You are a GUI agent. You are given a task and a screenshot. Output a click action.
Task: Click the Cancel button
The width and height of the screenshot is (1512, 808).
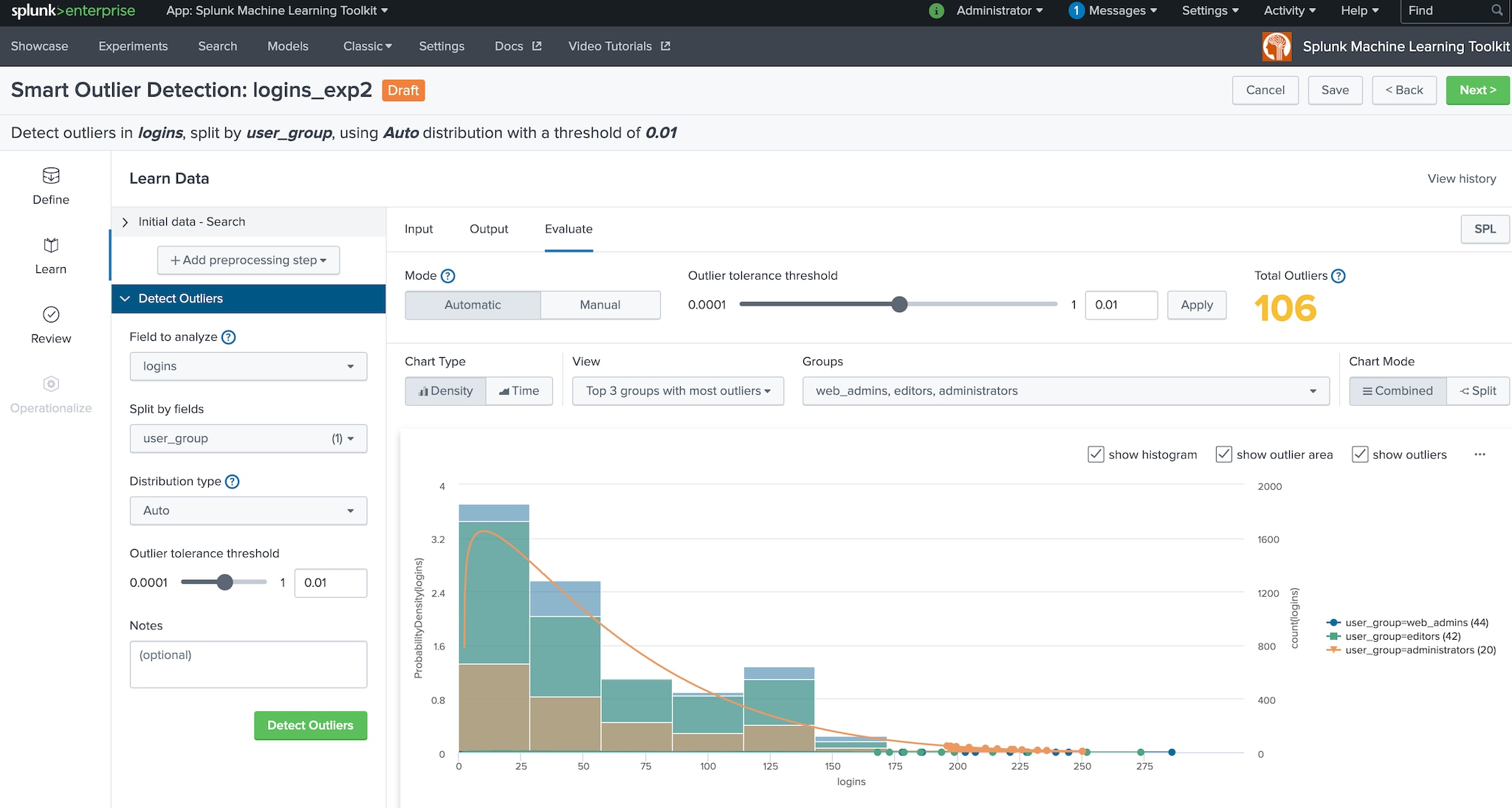click(1265, 90)
